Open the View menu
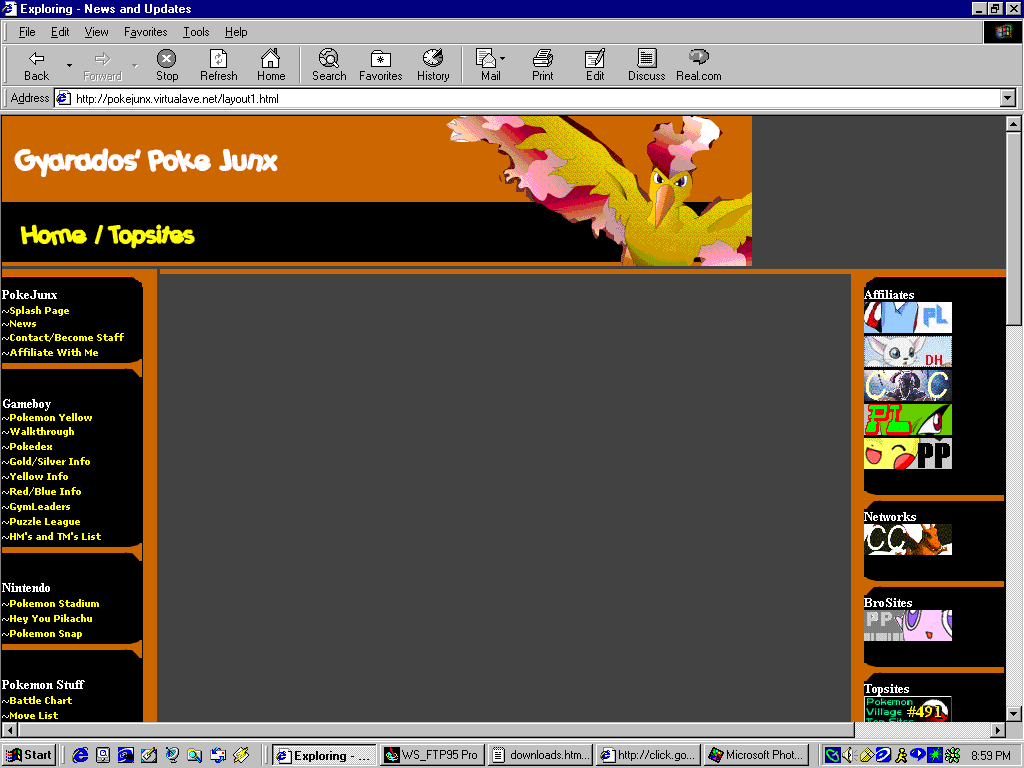This screenshot has height=768, width=1024. (x=96, y=32)
